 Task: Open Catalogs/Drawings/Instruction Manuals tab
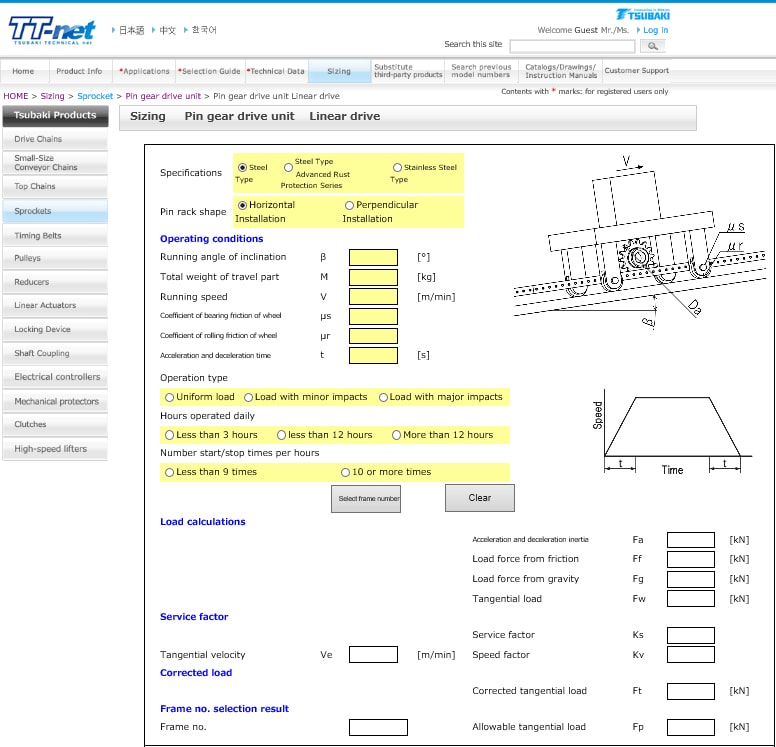561,71
